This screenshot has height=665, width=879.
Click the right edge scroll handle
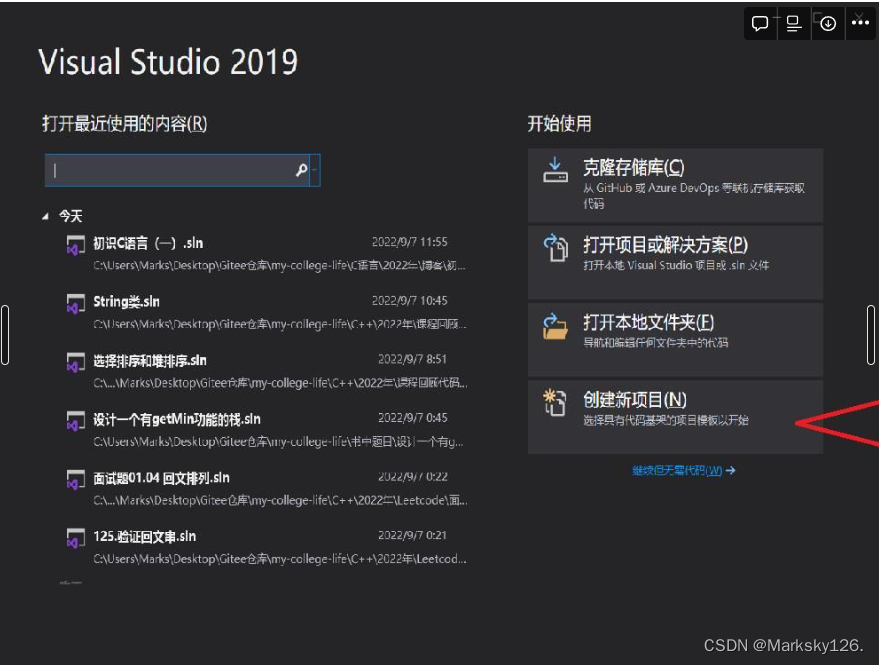pos(871,335)
